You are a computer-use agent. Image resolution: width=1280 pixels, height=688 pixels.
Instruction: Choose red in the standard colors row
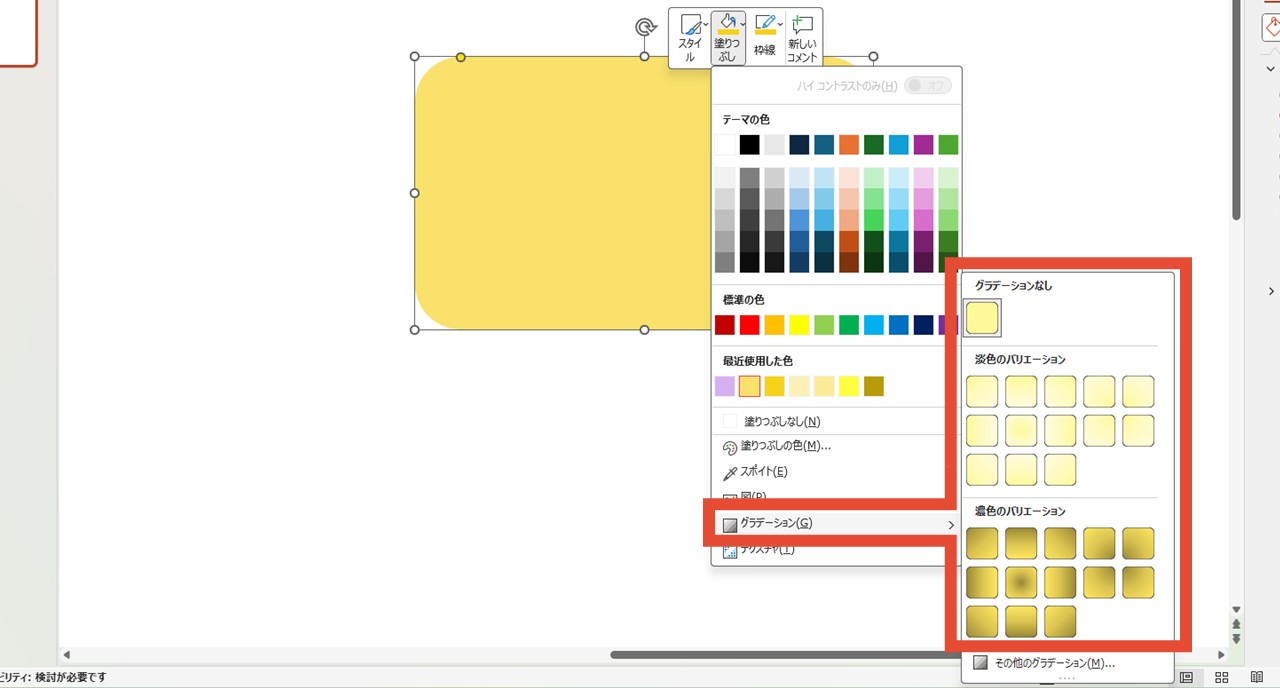pos(749,325)
